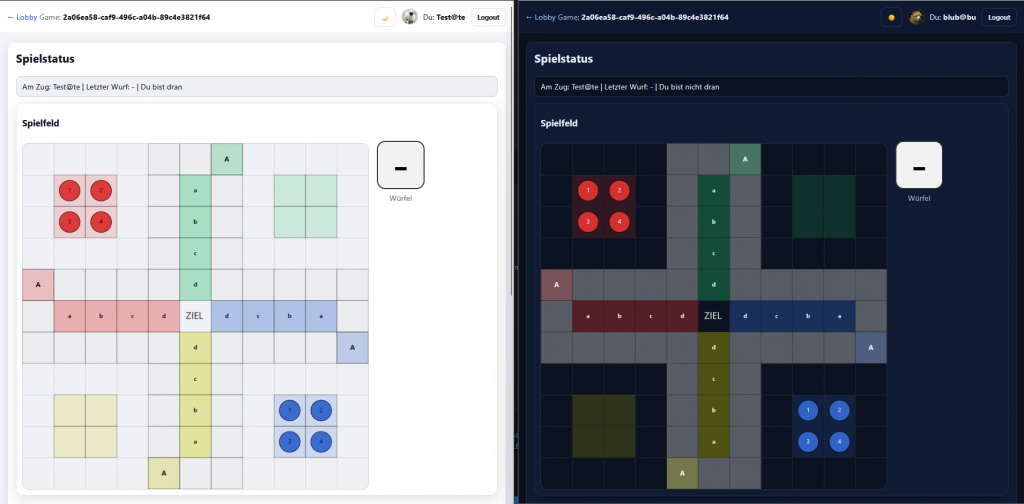Click the dice in the light-themed game

click(x=401, y=165)
